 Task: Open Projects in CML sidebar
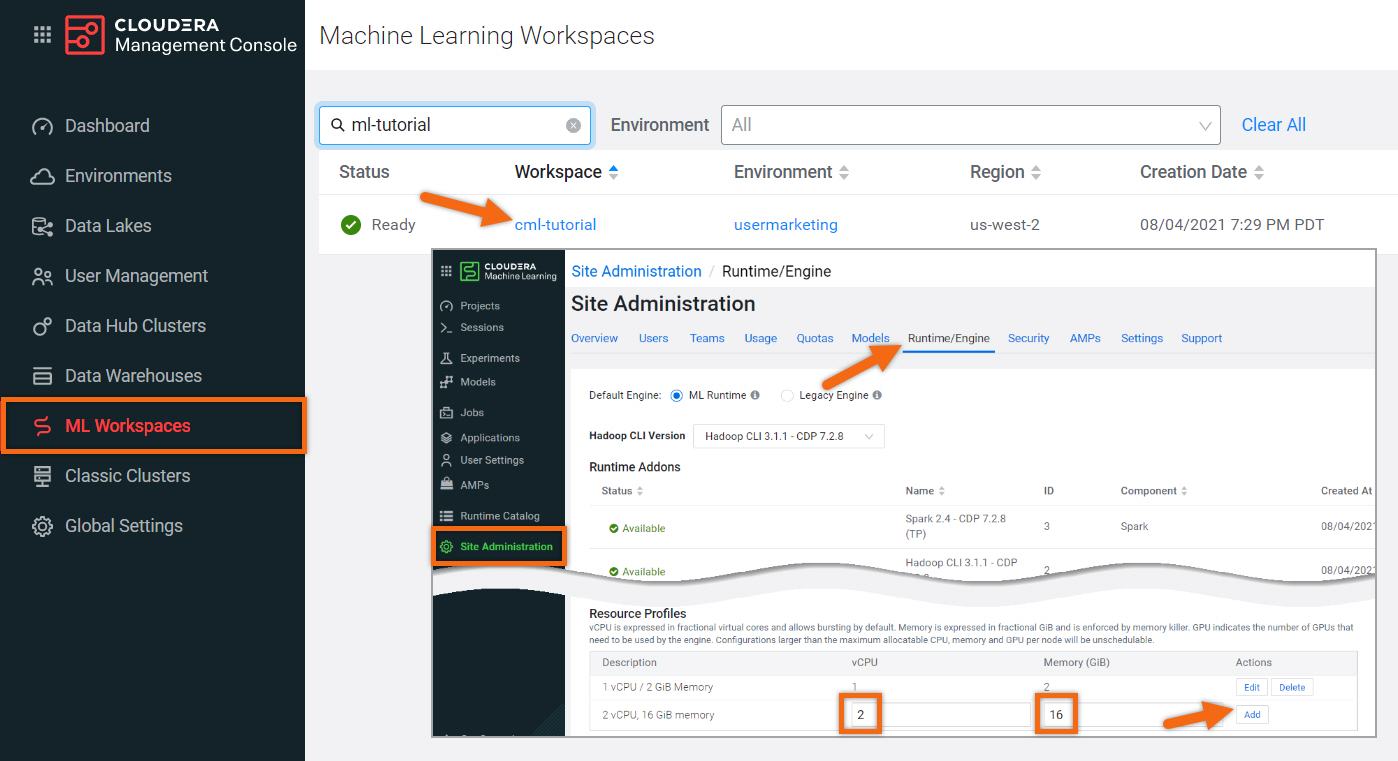pyautogui.click(x=479, y=306)
